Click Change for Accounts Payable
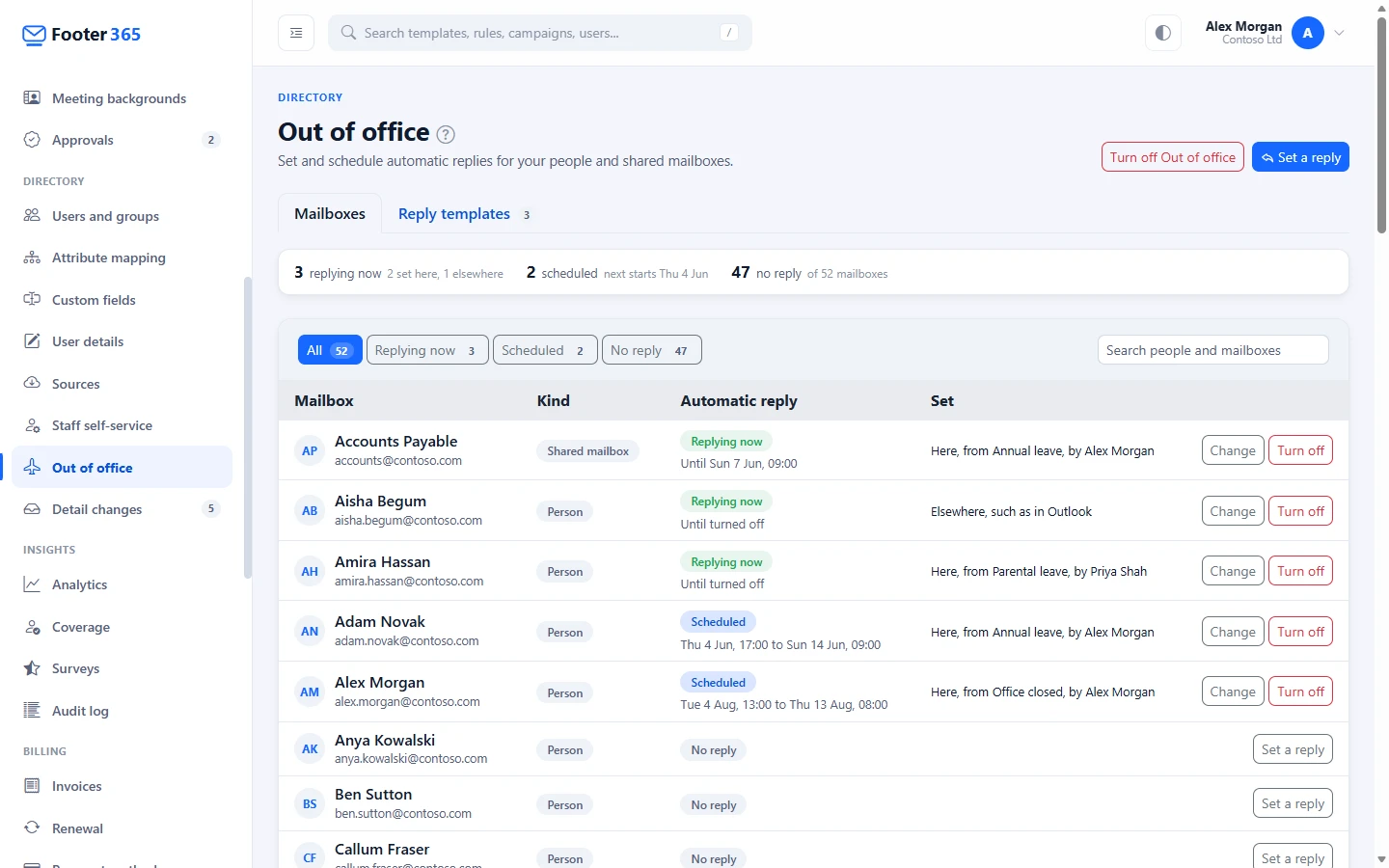Image resolution: width=1389 pixels, height=868 pixels. [1233, 450]
